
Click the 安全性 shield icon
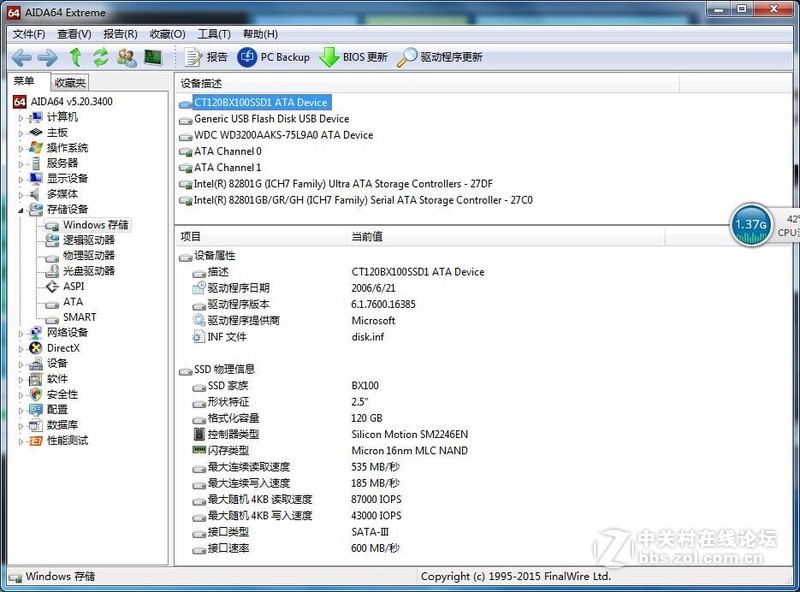36,394
